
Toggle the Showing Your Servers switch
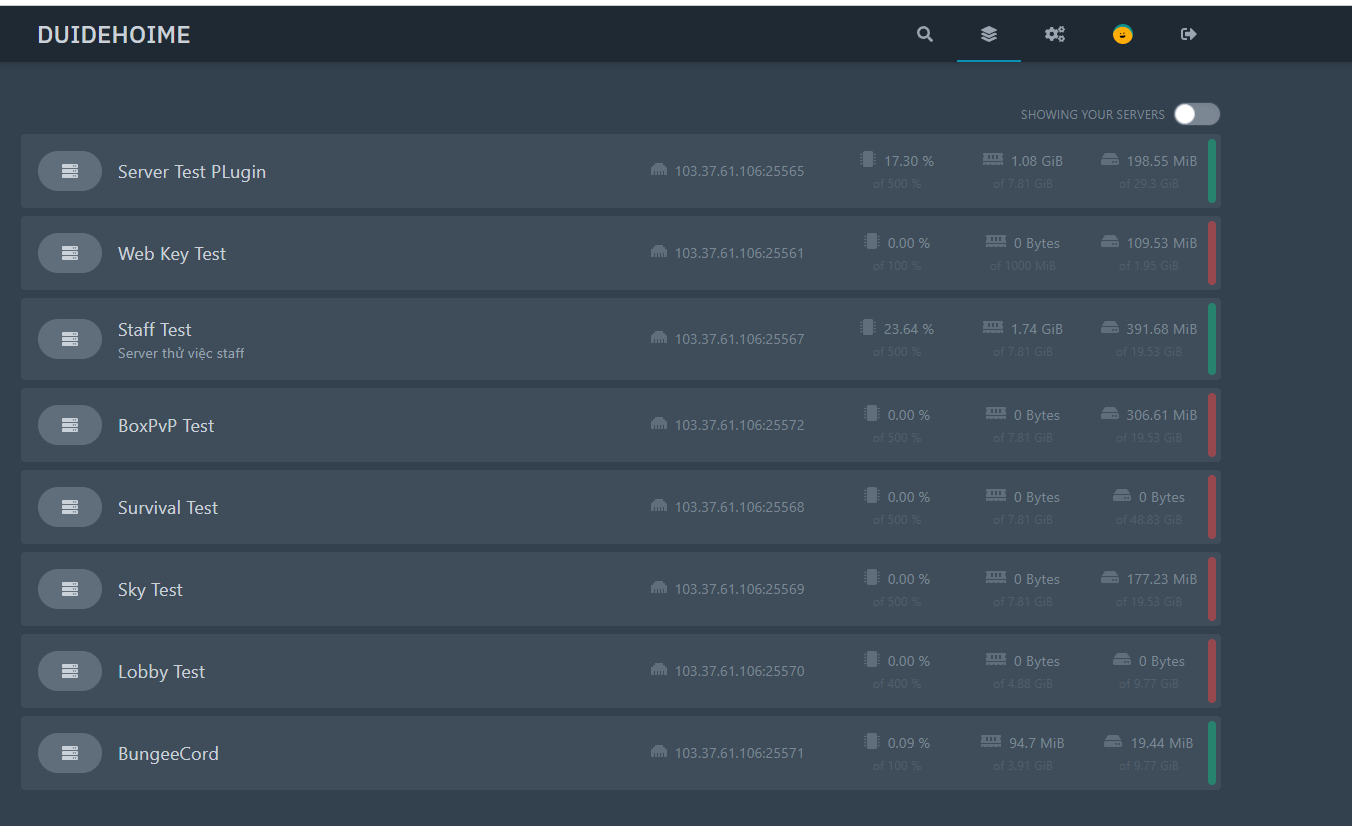[1196, 114]
